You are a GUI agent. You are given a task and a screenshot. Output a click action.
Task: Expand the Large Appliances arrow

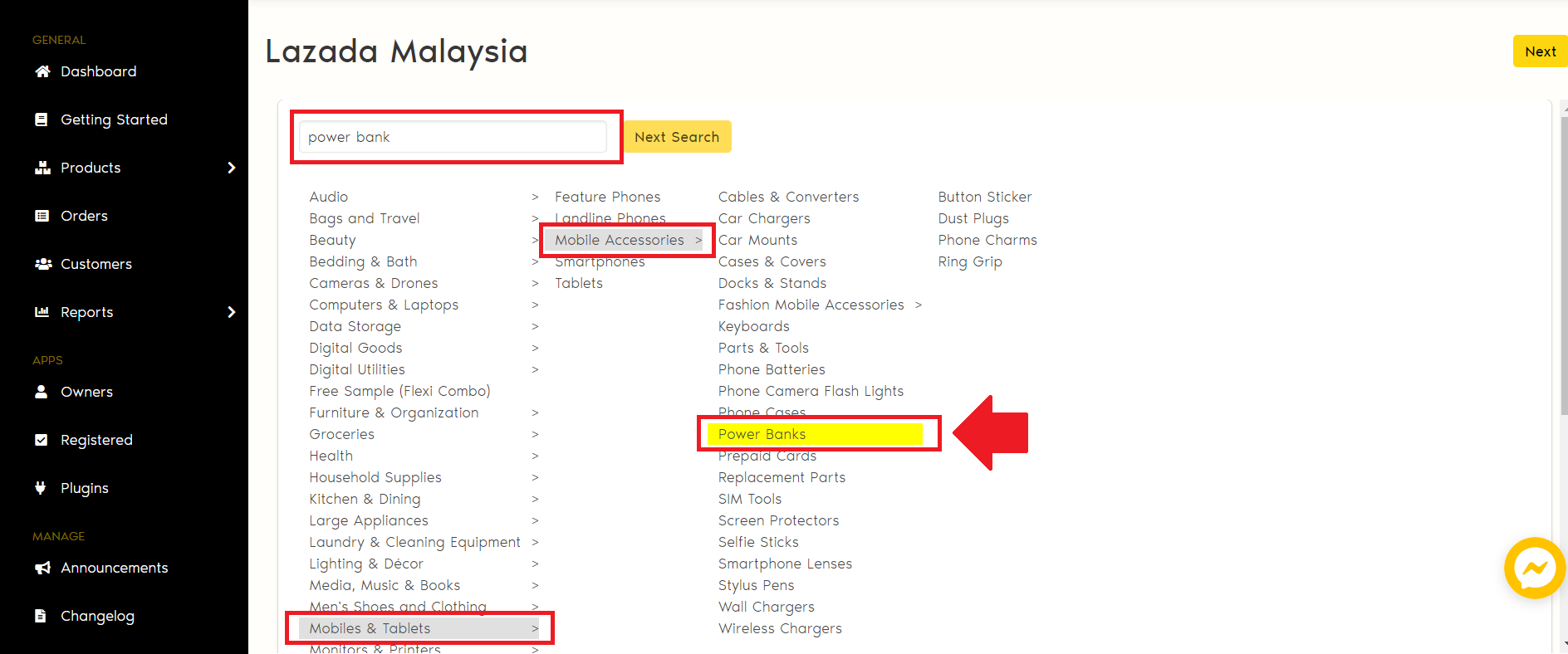tap(535, 520)
